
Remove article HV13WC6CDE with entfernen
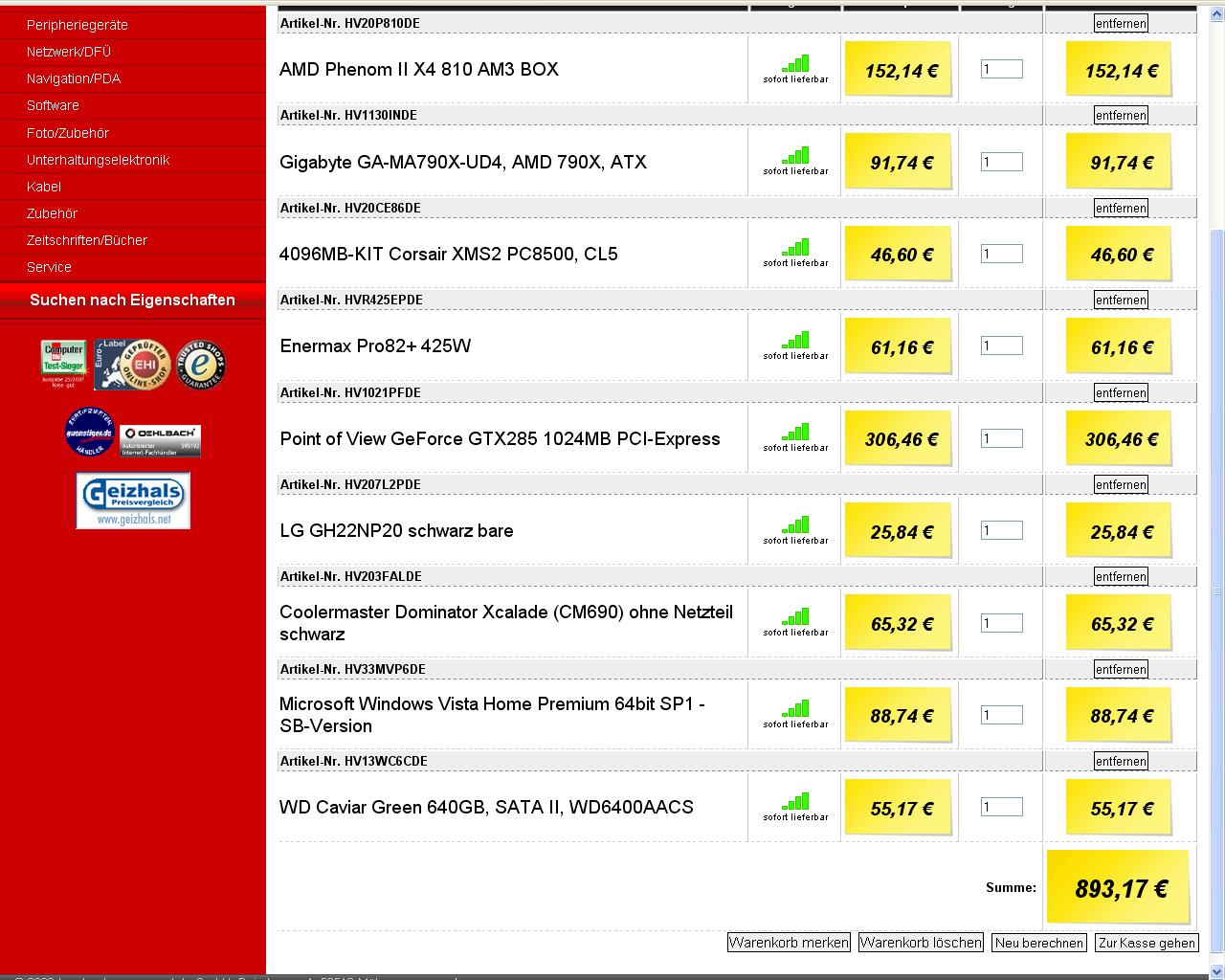1121,761
